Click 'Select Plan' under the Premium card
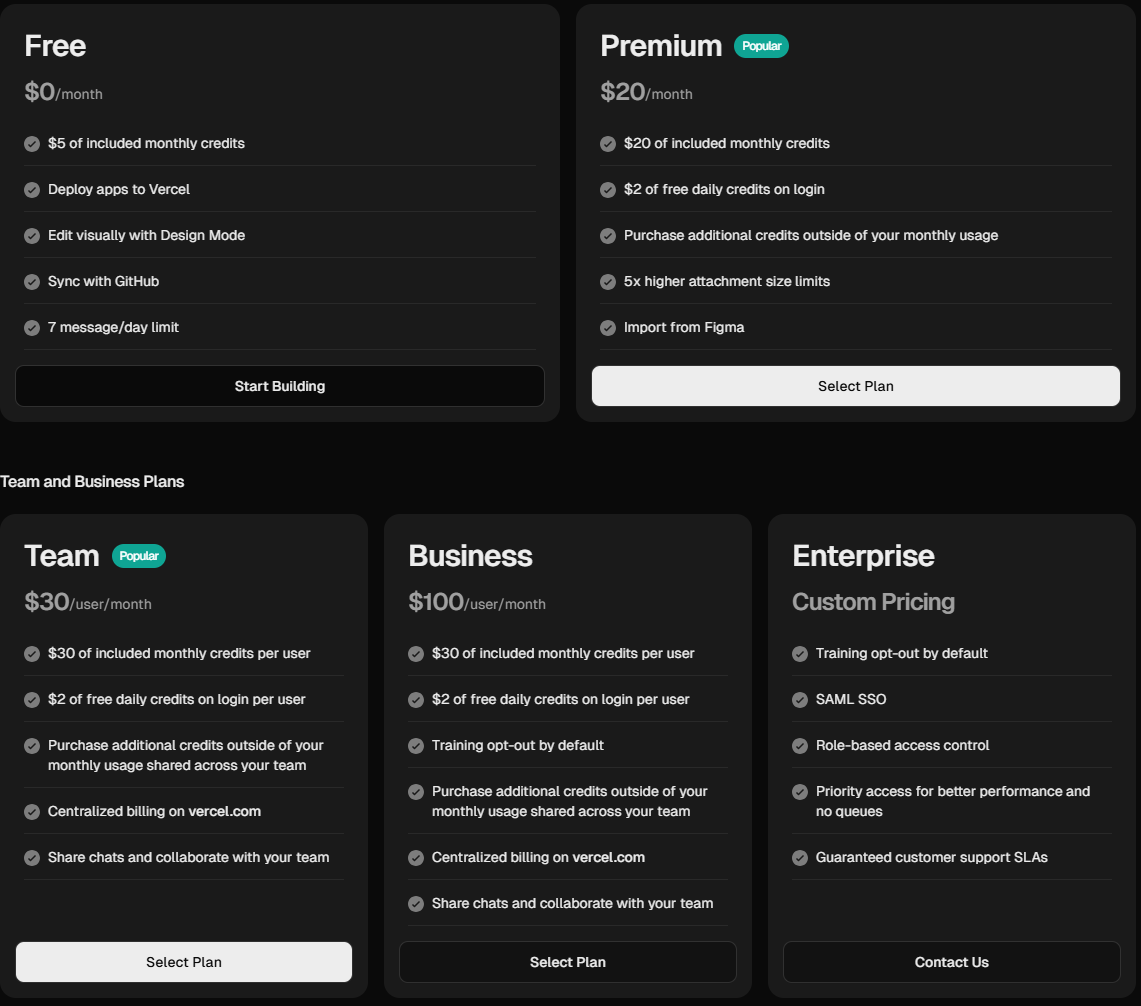 point(856,386)
